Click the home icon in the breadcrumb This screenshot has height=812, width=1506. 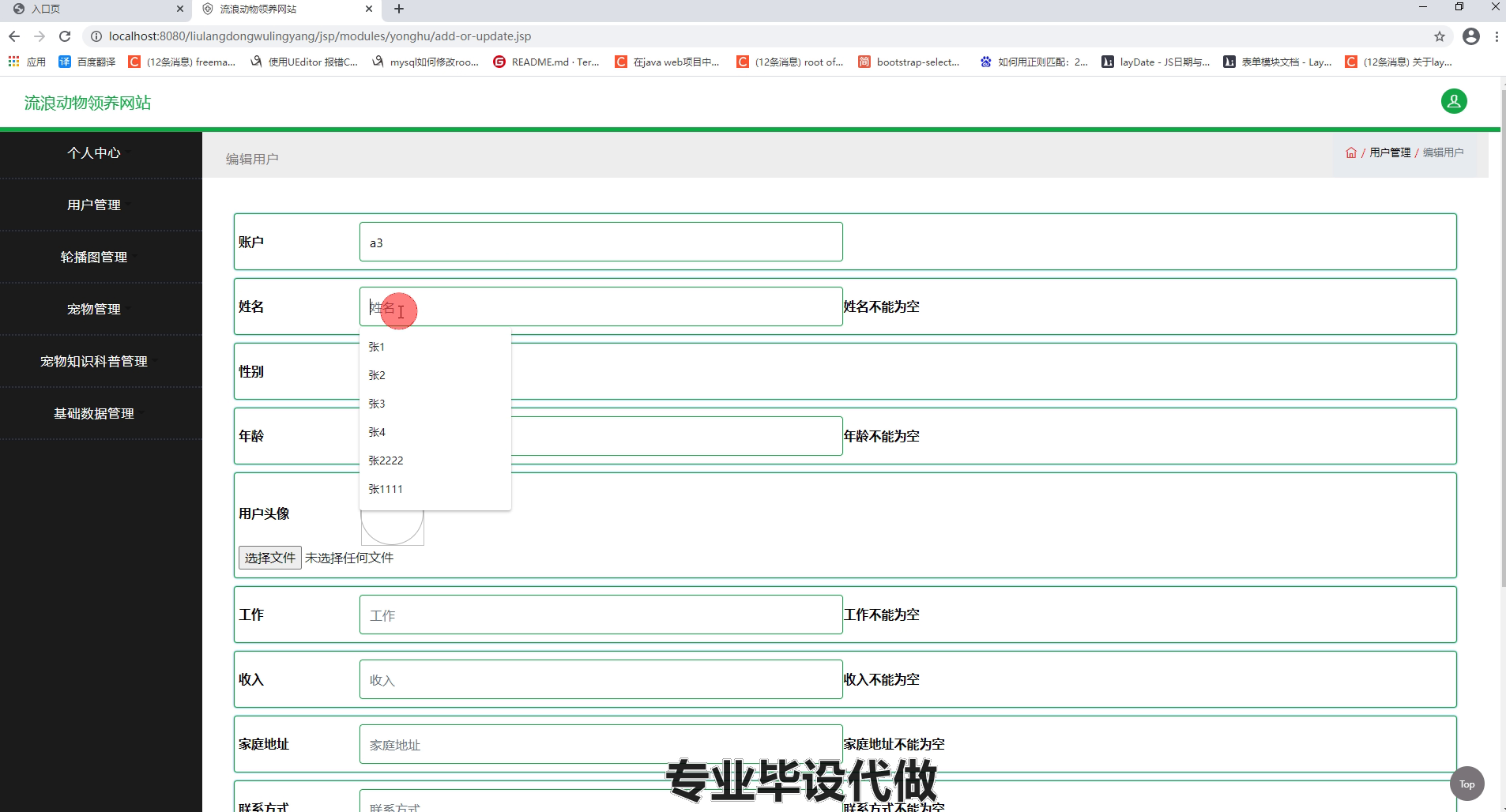coord(1351,152)
